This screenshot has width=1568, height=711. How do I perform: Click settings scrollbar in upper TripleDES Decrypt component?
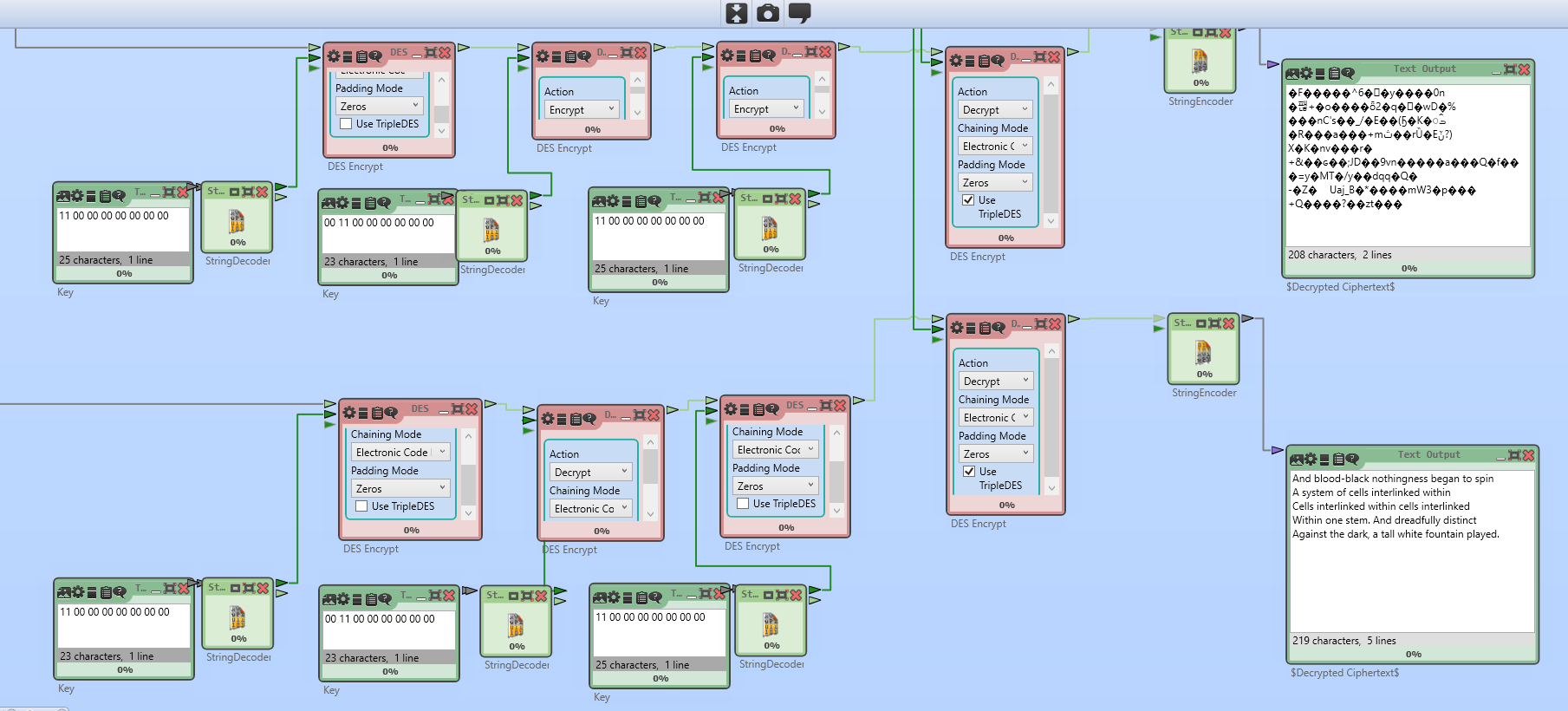pos(1051,153)
